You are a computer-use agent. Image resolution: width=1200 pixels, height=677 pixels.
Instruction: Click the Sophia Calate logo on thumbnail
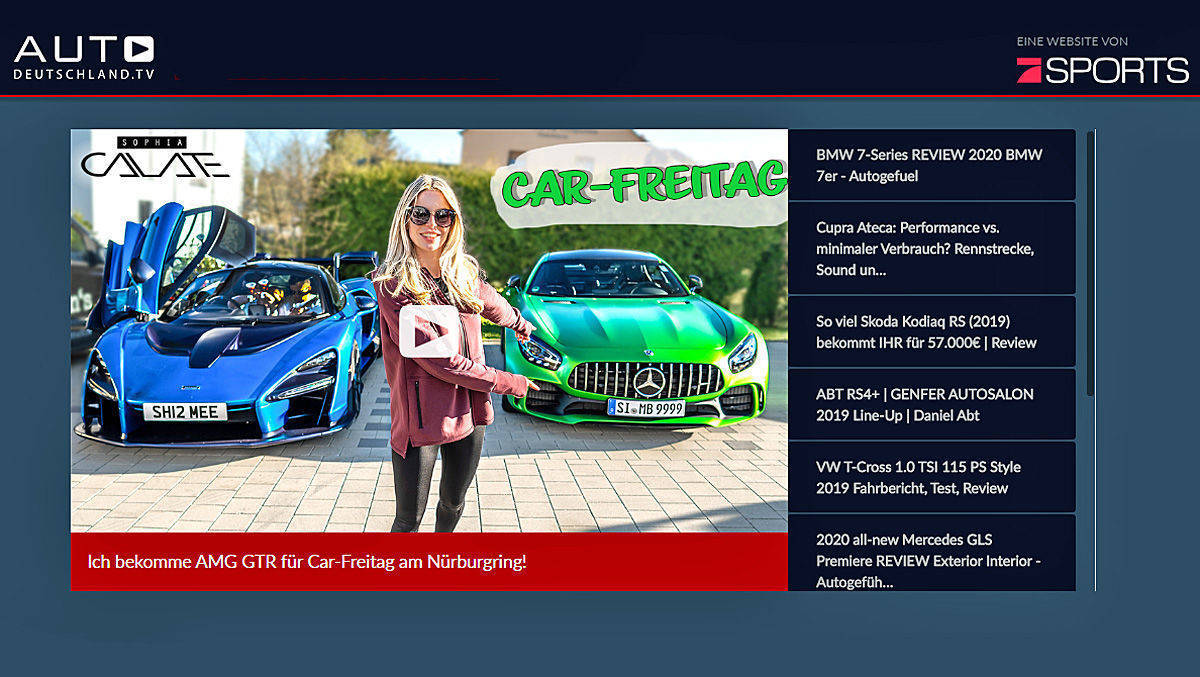(155, 158)
